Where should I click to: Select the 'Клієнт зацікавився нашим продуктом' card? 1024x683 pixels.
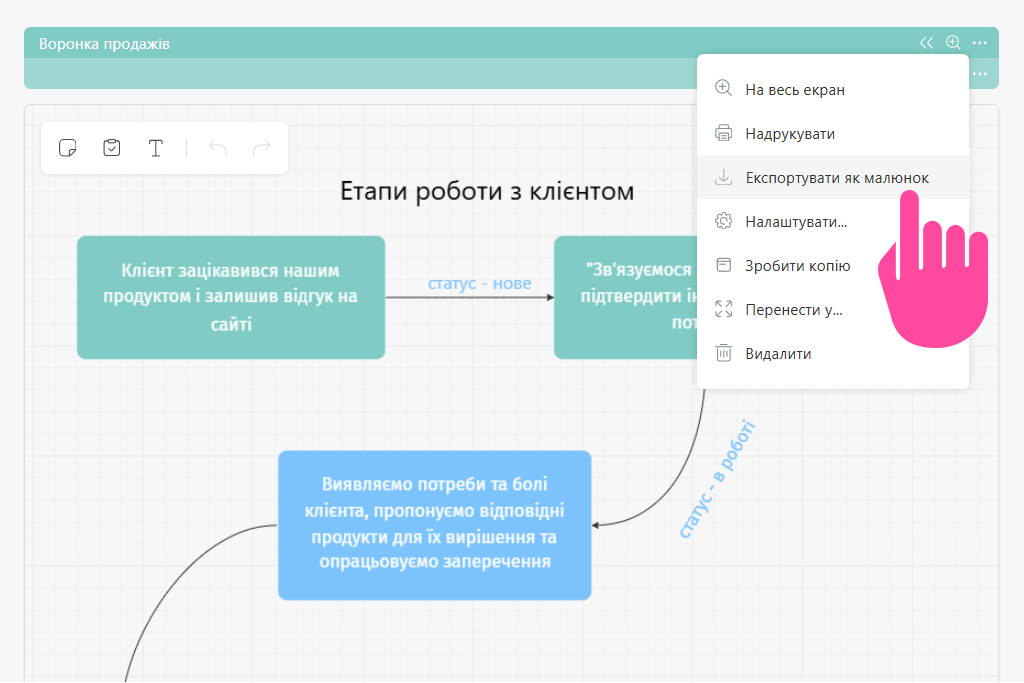231,297
